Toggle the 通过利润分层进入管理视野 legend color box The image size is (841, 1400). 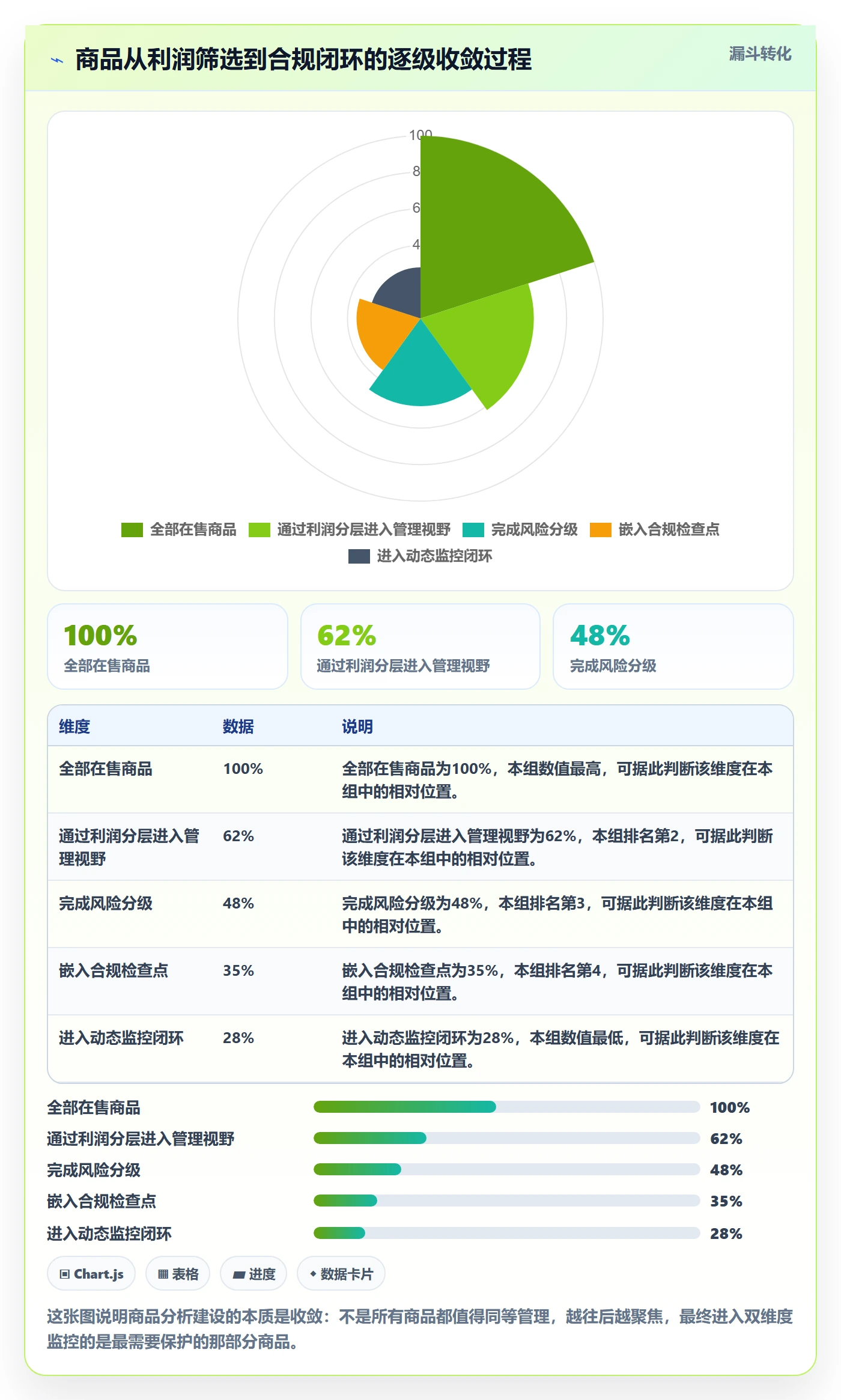point(260,530)
